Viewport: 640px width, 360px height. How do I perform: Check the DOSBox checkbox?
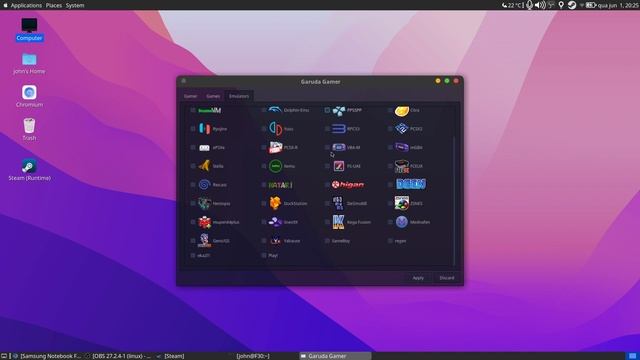390,184
